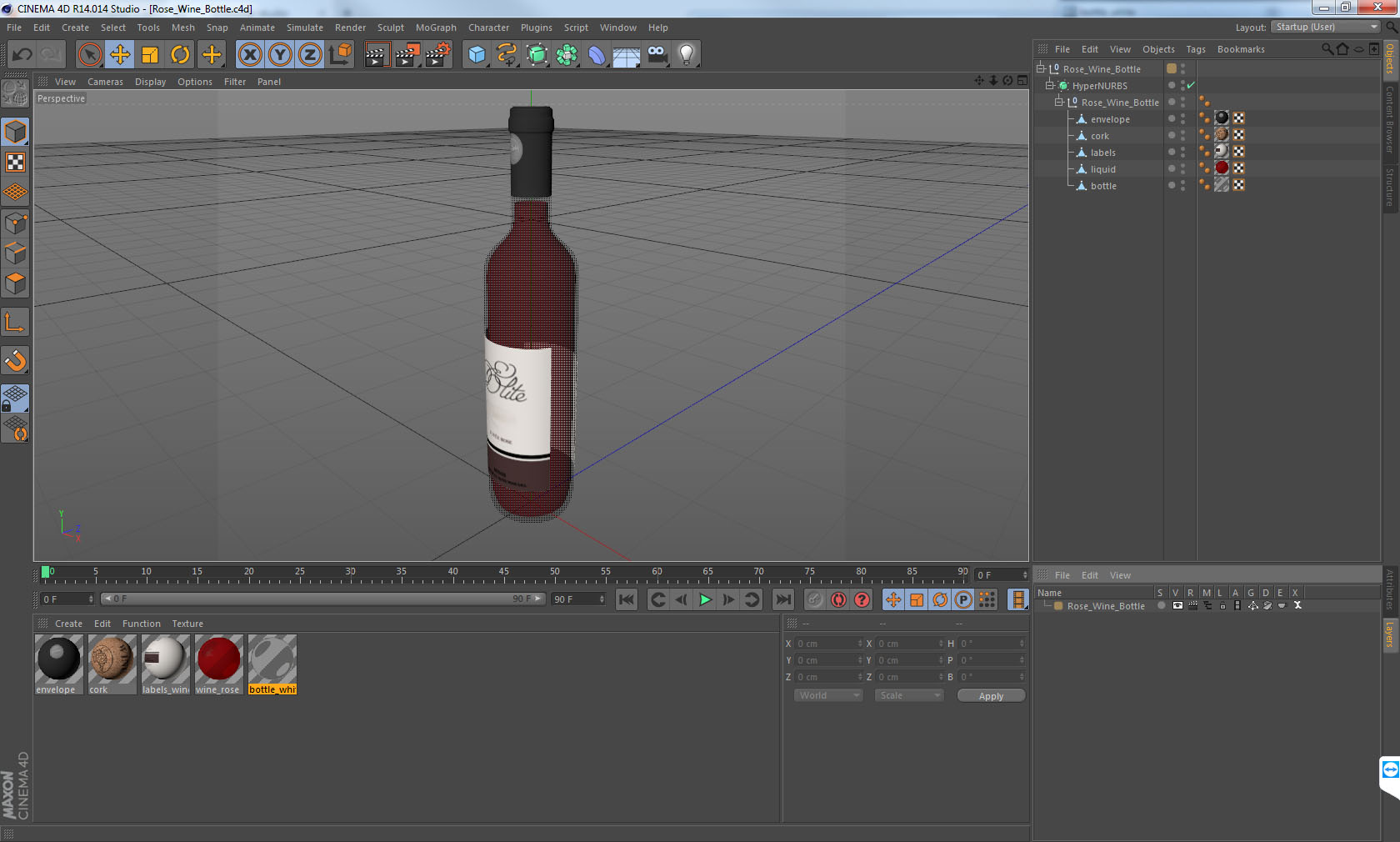
Task: Add a light object
Action: point(687,55)
